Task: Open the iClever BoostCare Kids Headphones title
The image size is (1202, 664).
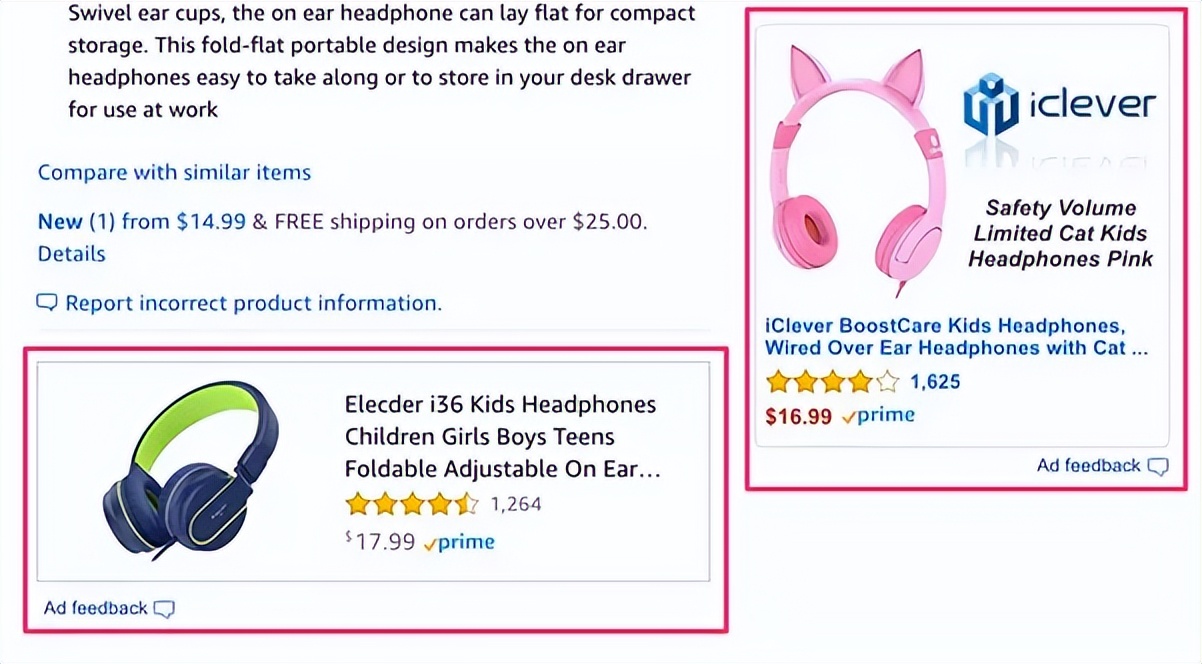Action: pyautogui.click(x=955, y=337)
